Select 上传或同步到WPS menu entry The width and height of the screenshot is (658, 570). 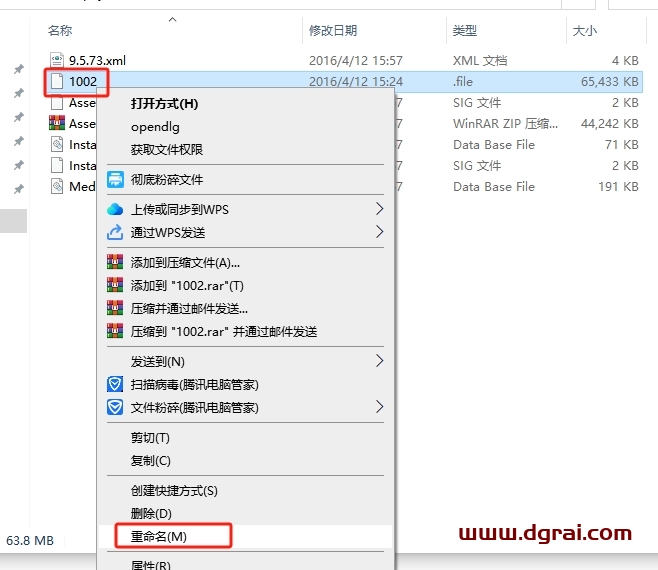(180, 209)
